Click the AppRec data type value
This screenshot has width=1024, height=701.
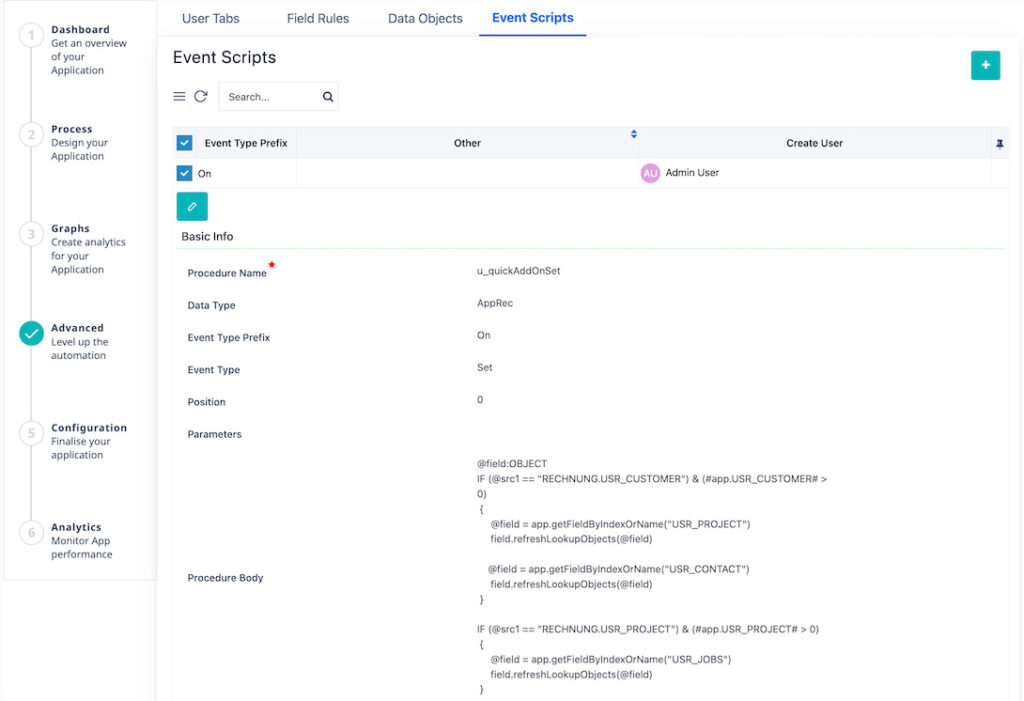point(495,303)
